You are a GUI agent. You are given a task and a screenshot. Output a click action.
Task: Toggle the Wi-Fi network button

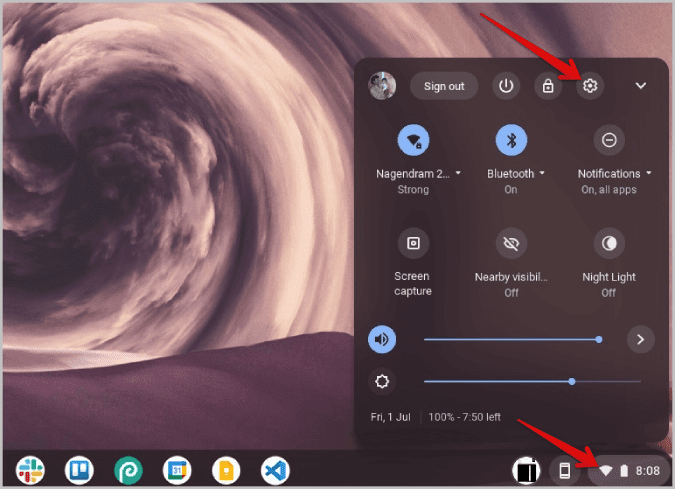[x=413, y=140]
